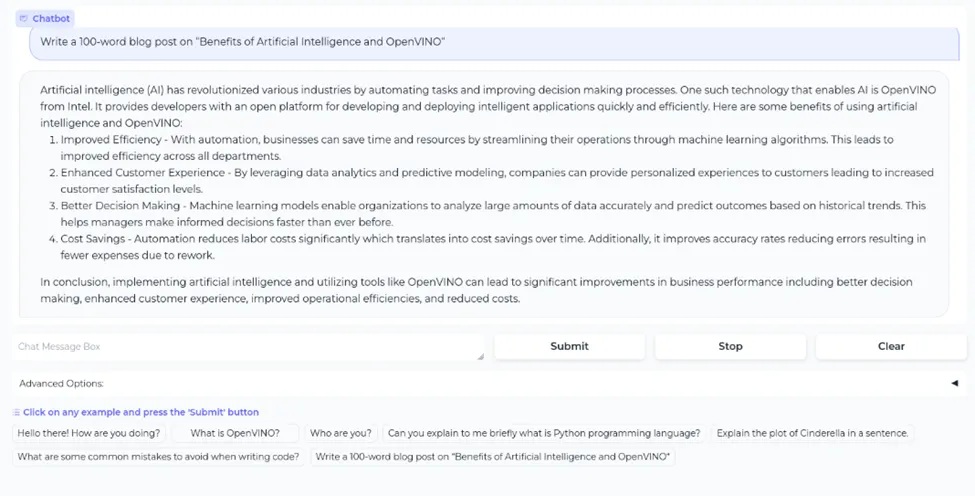The image size is (975, 496).
Task: Click the Advanced Options label
Action: [61, 383]
